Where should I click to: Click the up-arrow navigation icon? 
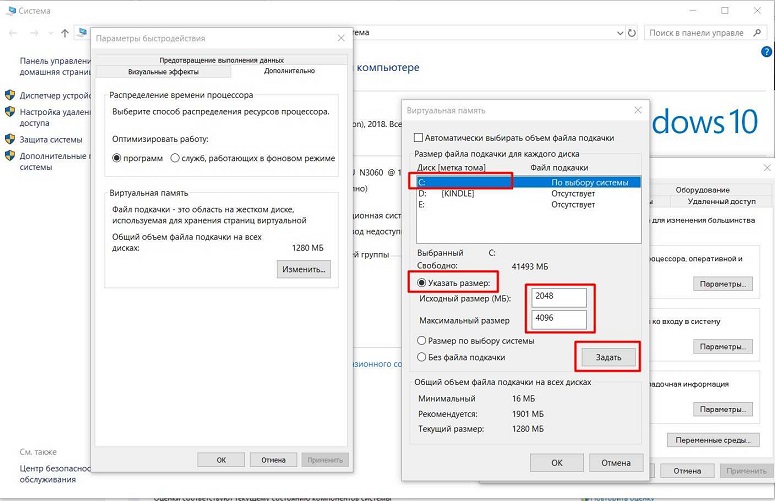click(x=65, y=33)
